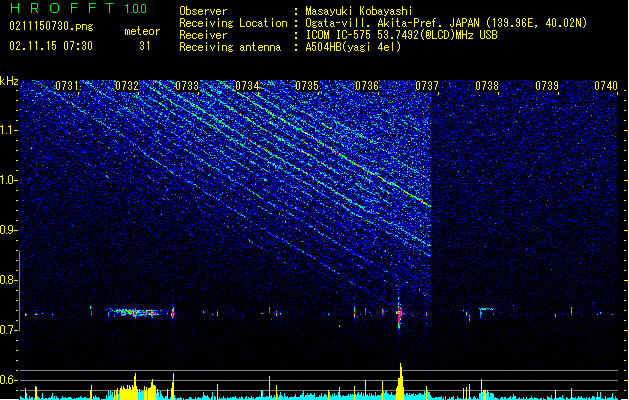Click the HROFFT program title text

click(x=62, y=8)
